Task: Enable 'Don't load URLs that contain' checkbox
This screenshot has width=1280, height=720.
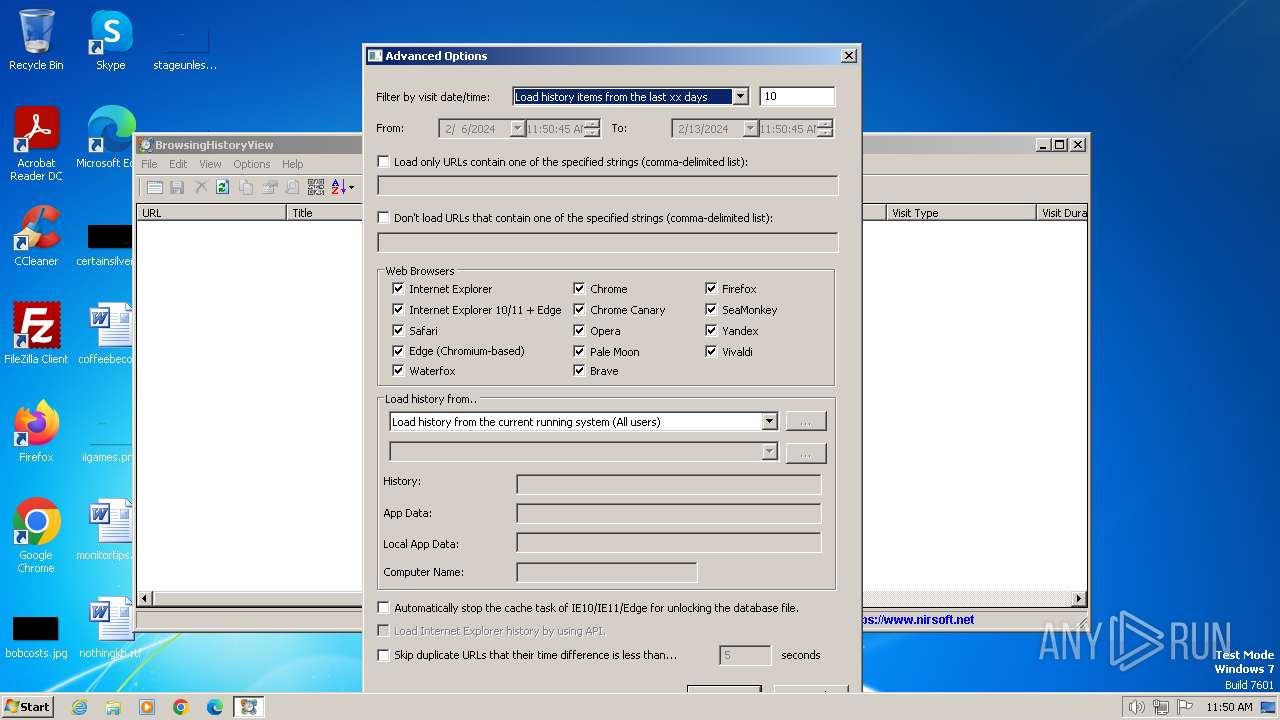Action: point(383,217)
